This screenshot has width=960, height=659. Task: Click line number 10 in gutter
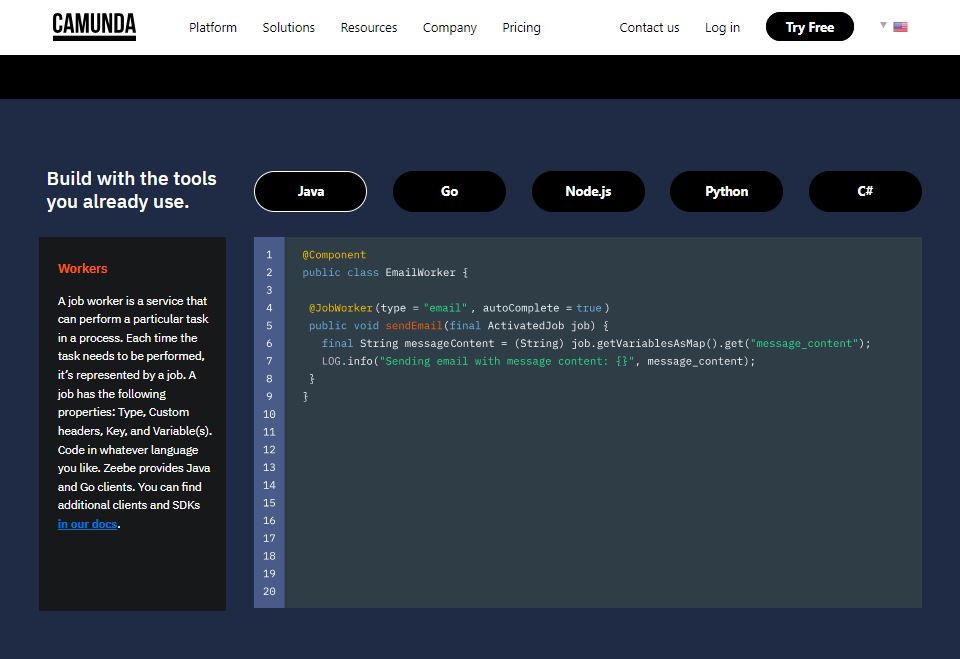pos(269,414)
